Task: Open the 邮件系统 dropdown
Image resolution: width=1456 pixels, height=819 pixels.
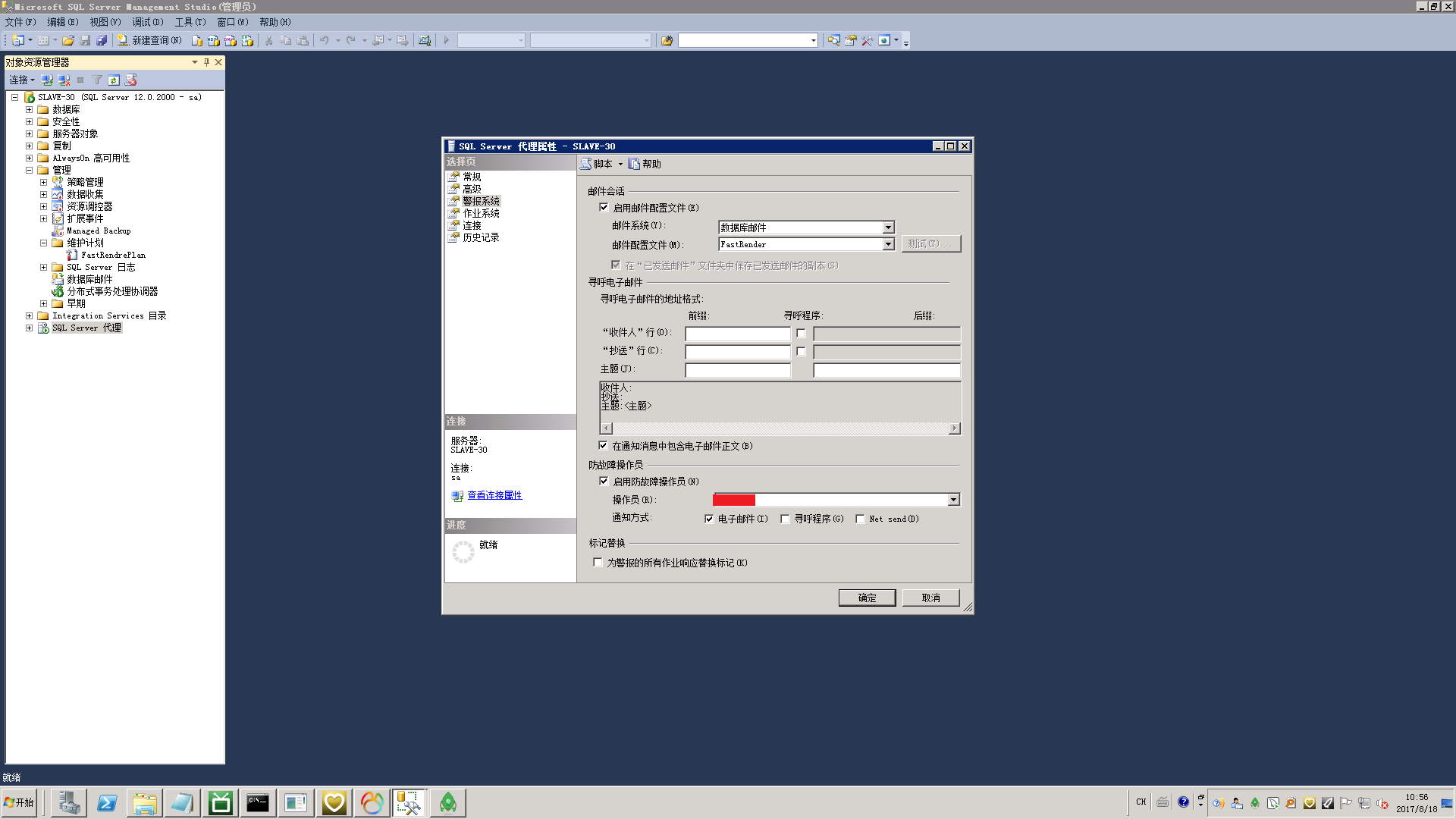Action: click(888, 227)
